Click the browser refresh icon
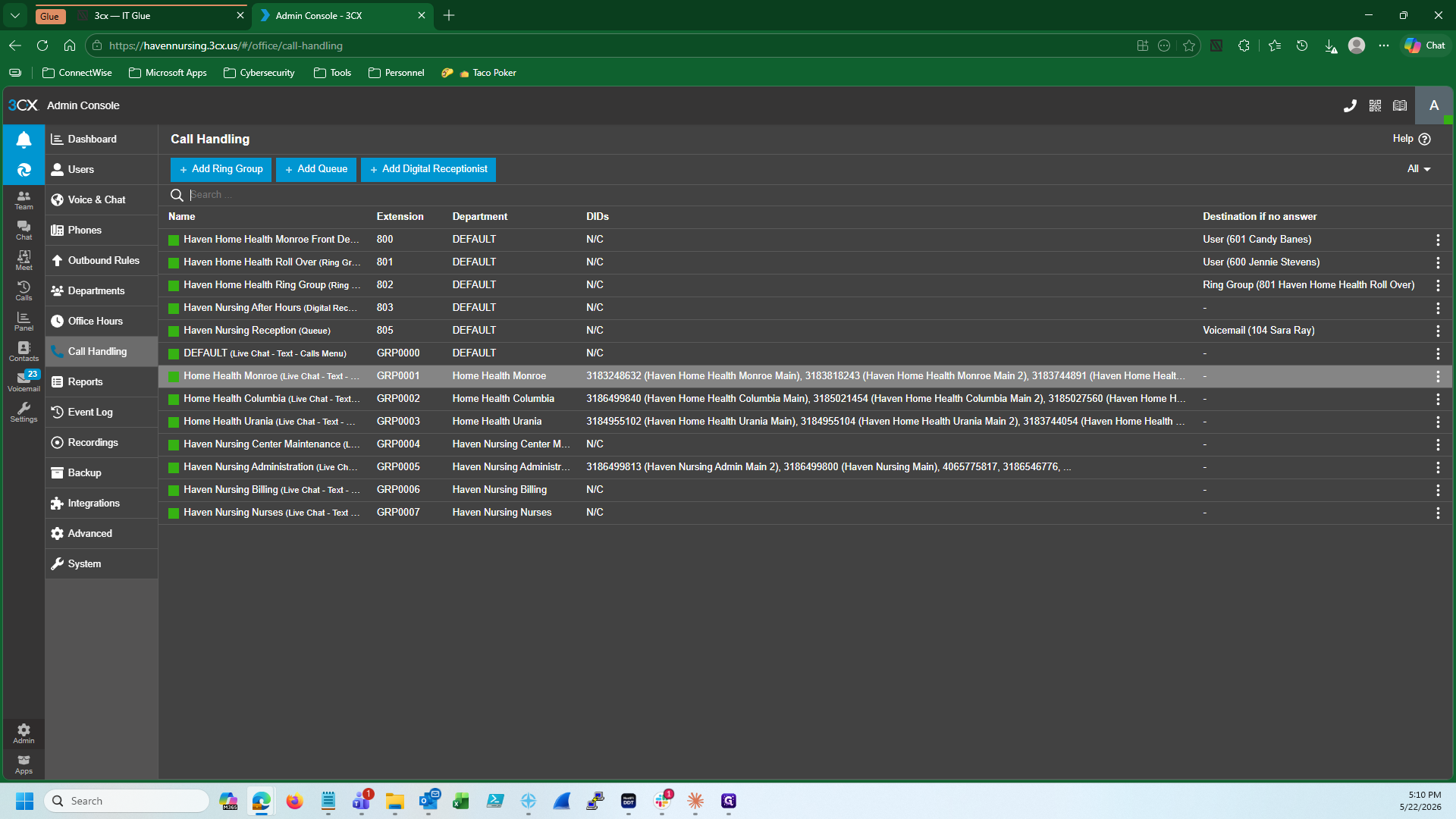 (42, 45)
